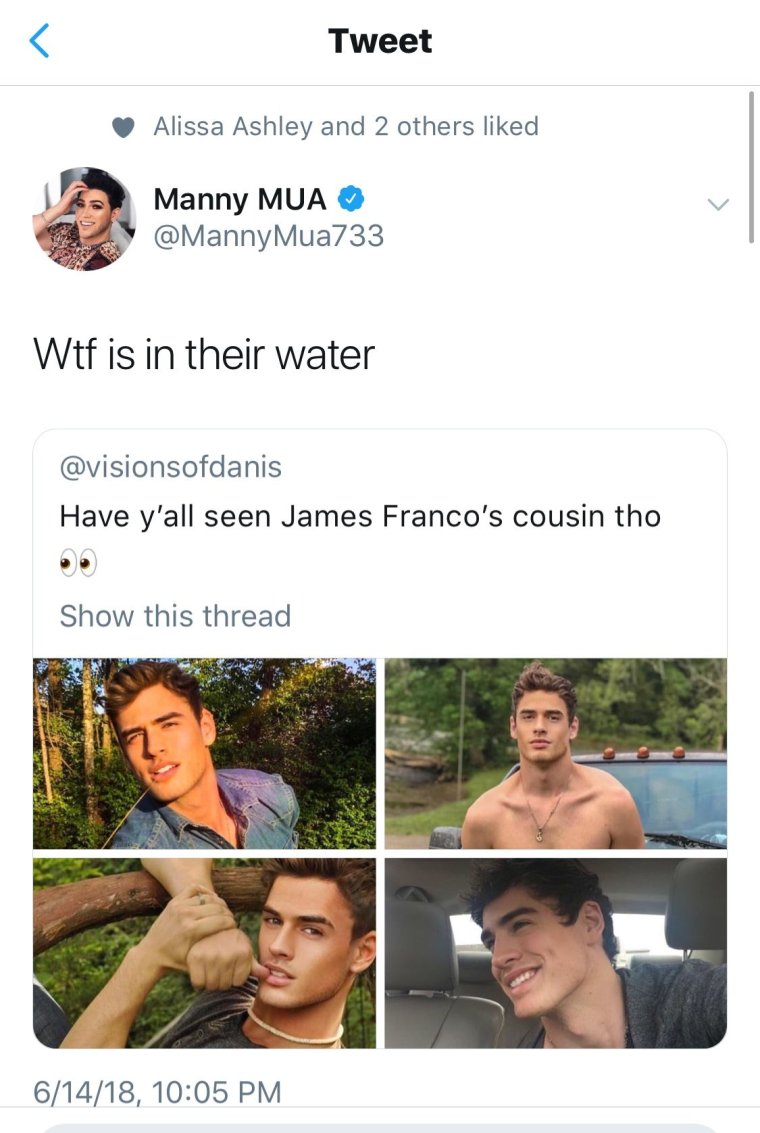Open the @visionsofdanis quoted handle
Screen dimensions: 760x1133
(171, 466)
